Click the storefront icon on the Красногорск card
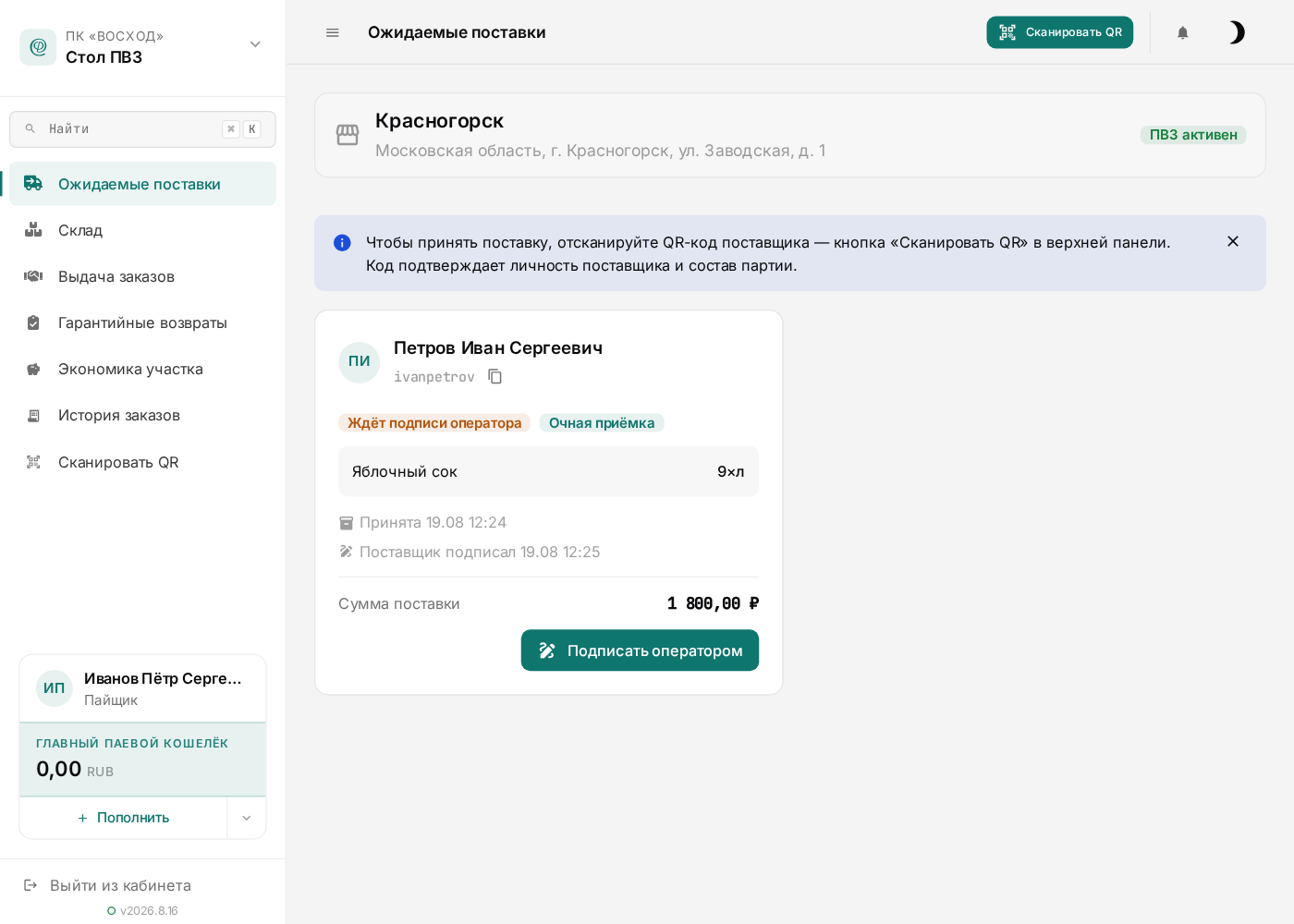 (348, 135)
